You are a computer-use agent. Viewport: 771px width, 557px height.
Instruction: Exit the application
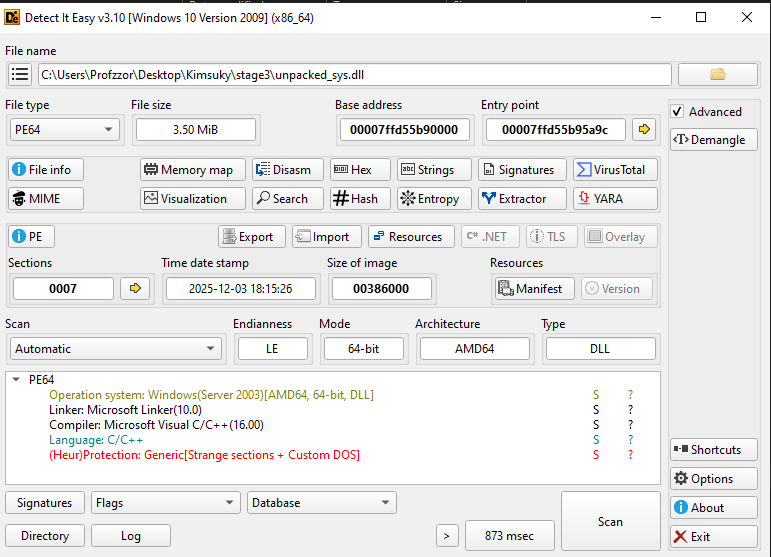click(x=713, y=536)
